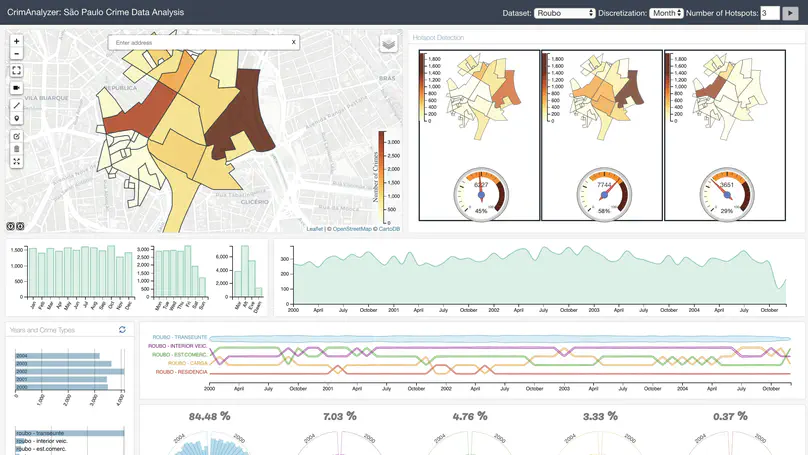Select the second hotspot map with 58% gauge

pos(602,135)
